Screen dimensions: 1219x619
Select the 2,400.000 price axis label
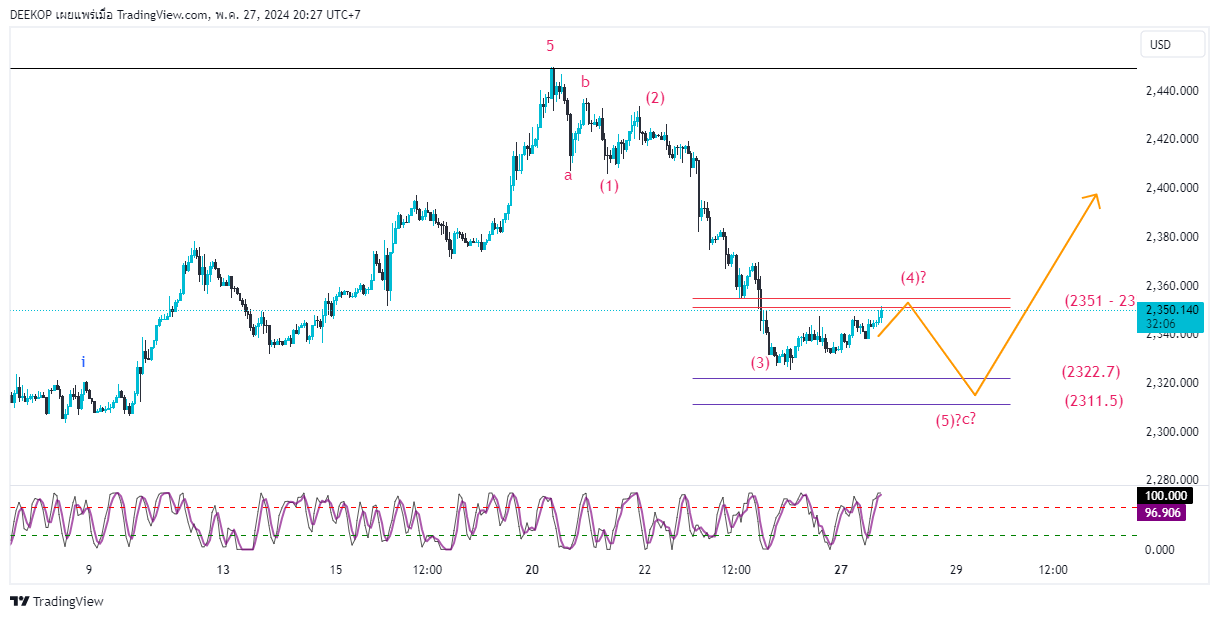click(1172, 188)
